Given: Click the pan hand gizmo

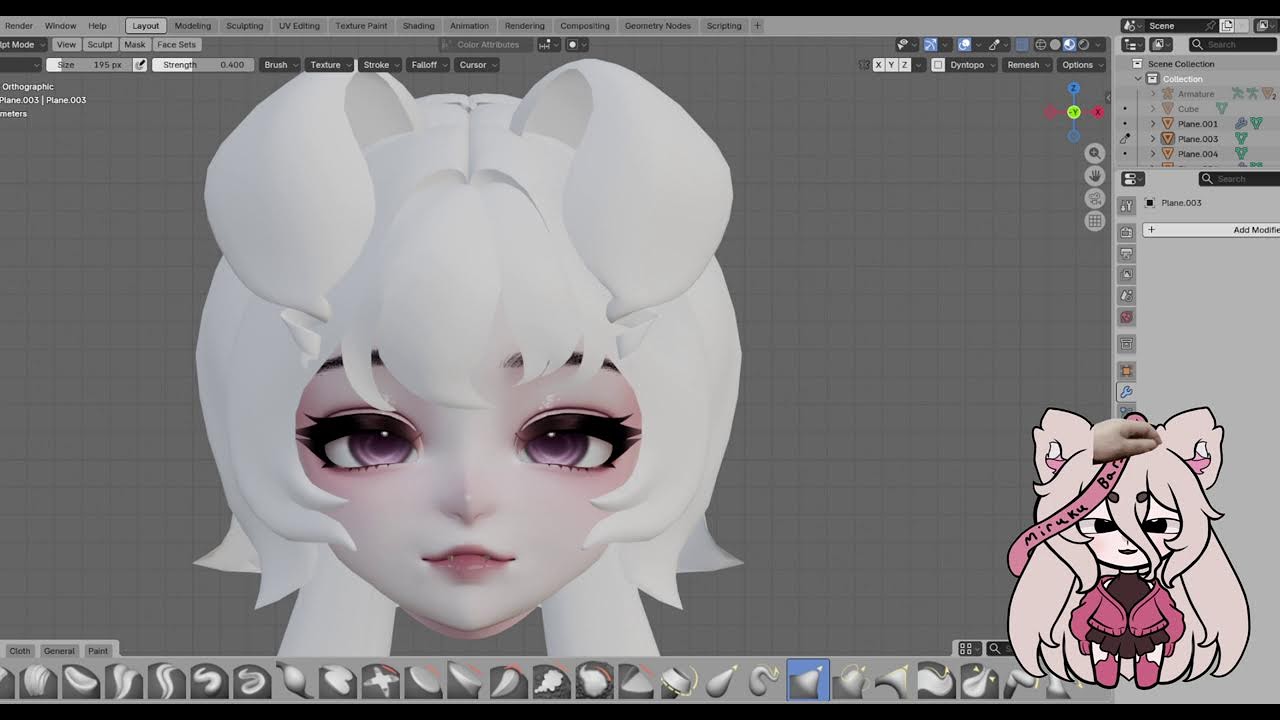Looking at the screenshot, I should (1095, 176).
